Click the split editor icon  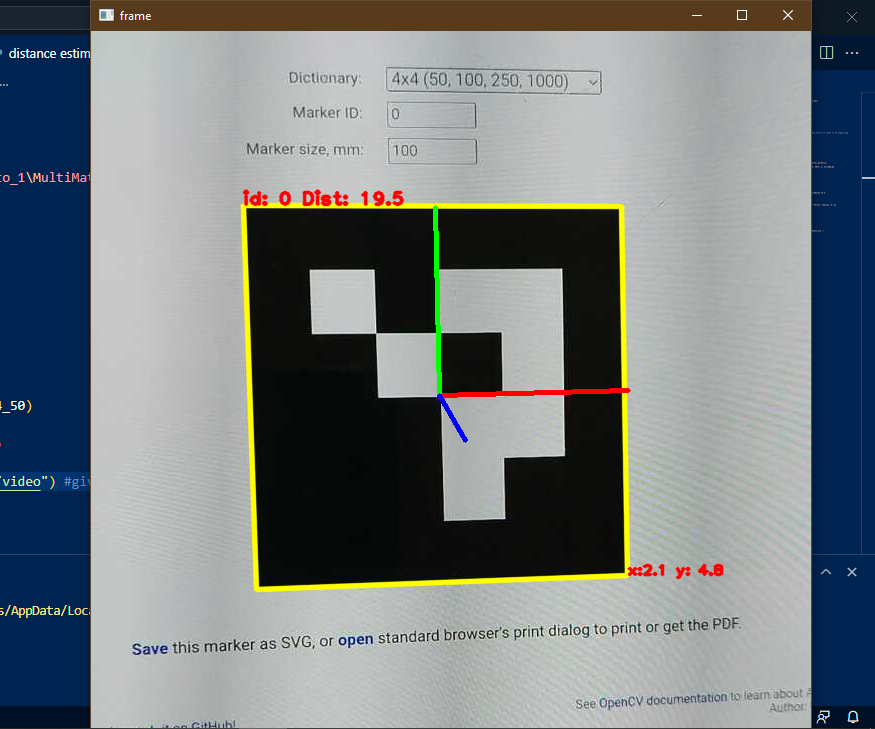tap(826, 53)
